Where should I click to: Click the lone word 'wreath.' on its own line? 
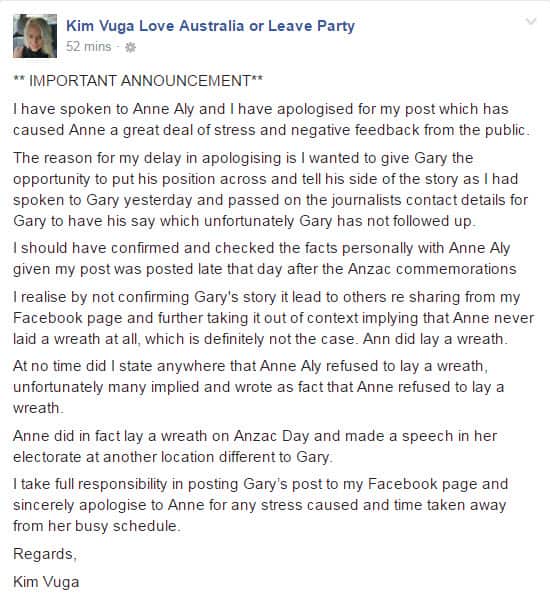pyautogui.click(x=38, y=408)
